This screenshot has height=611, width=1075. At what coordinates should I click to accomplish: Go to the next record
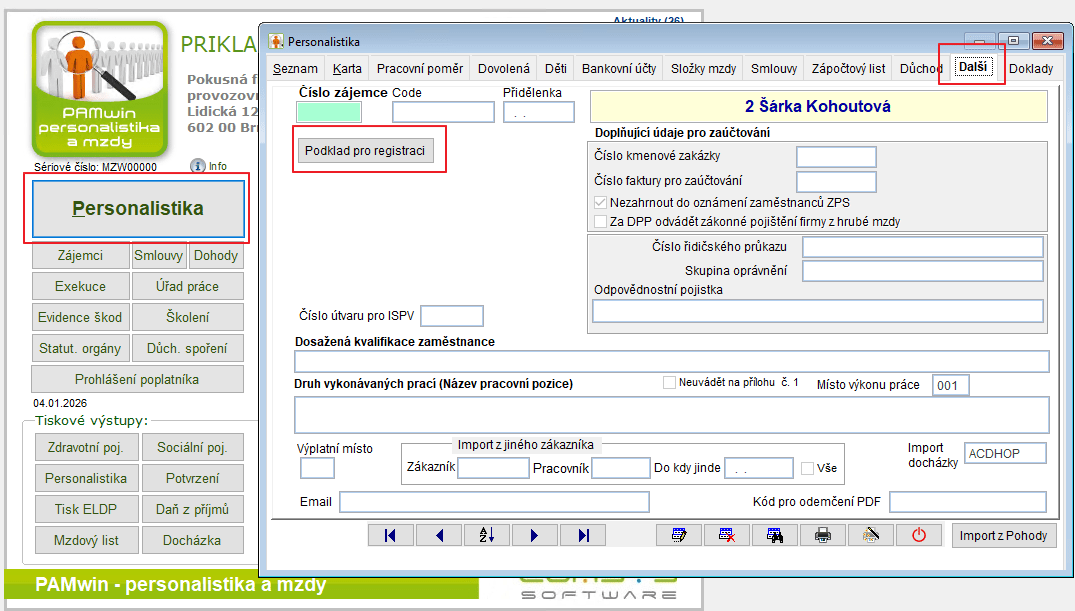[536, 535]
